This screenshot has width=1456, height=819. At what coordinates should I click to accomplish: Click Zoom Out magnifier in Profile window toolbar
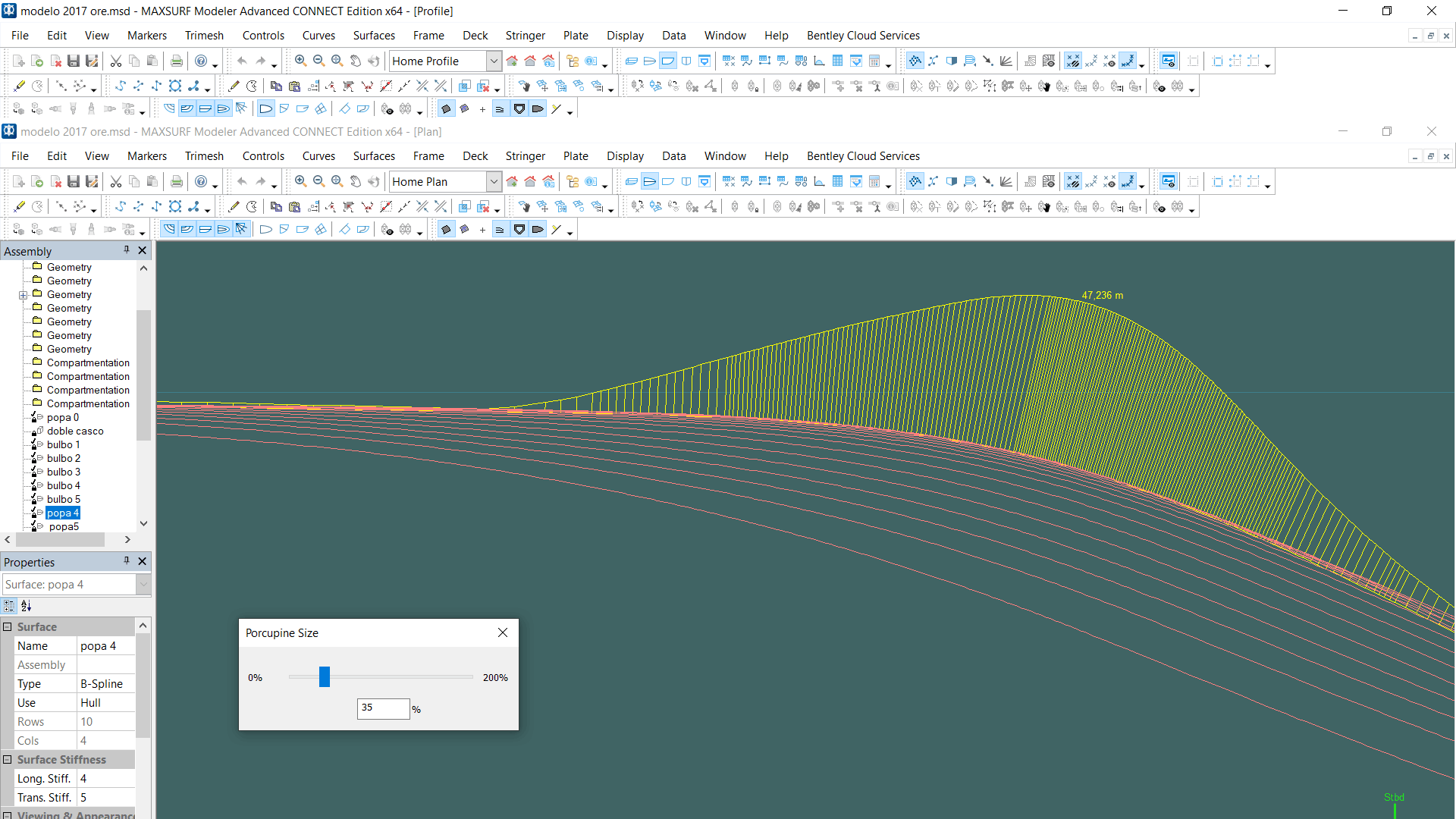pos(319,61)
